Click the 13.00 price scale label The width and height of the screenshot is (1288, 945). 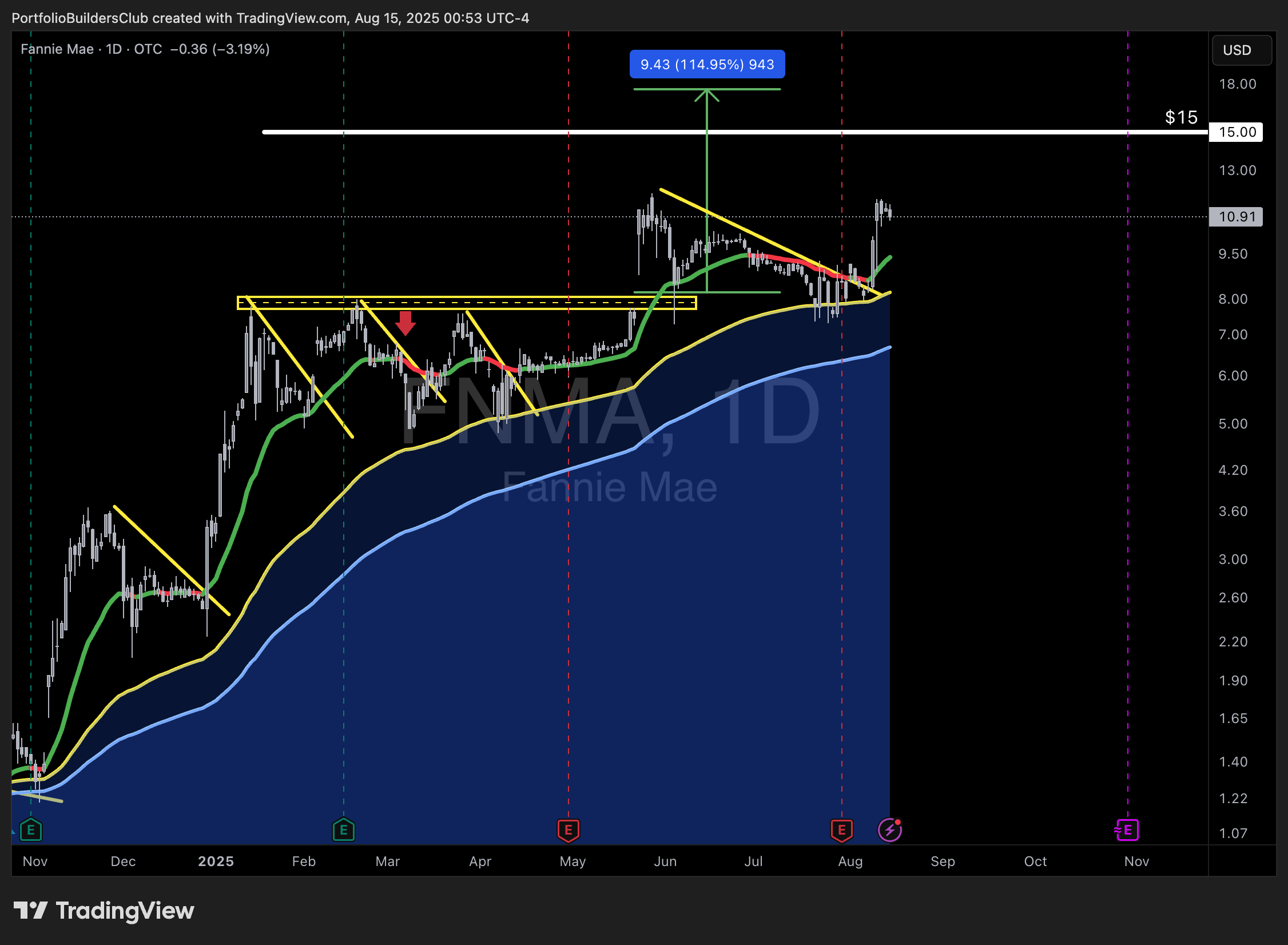coord(1238,170)
